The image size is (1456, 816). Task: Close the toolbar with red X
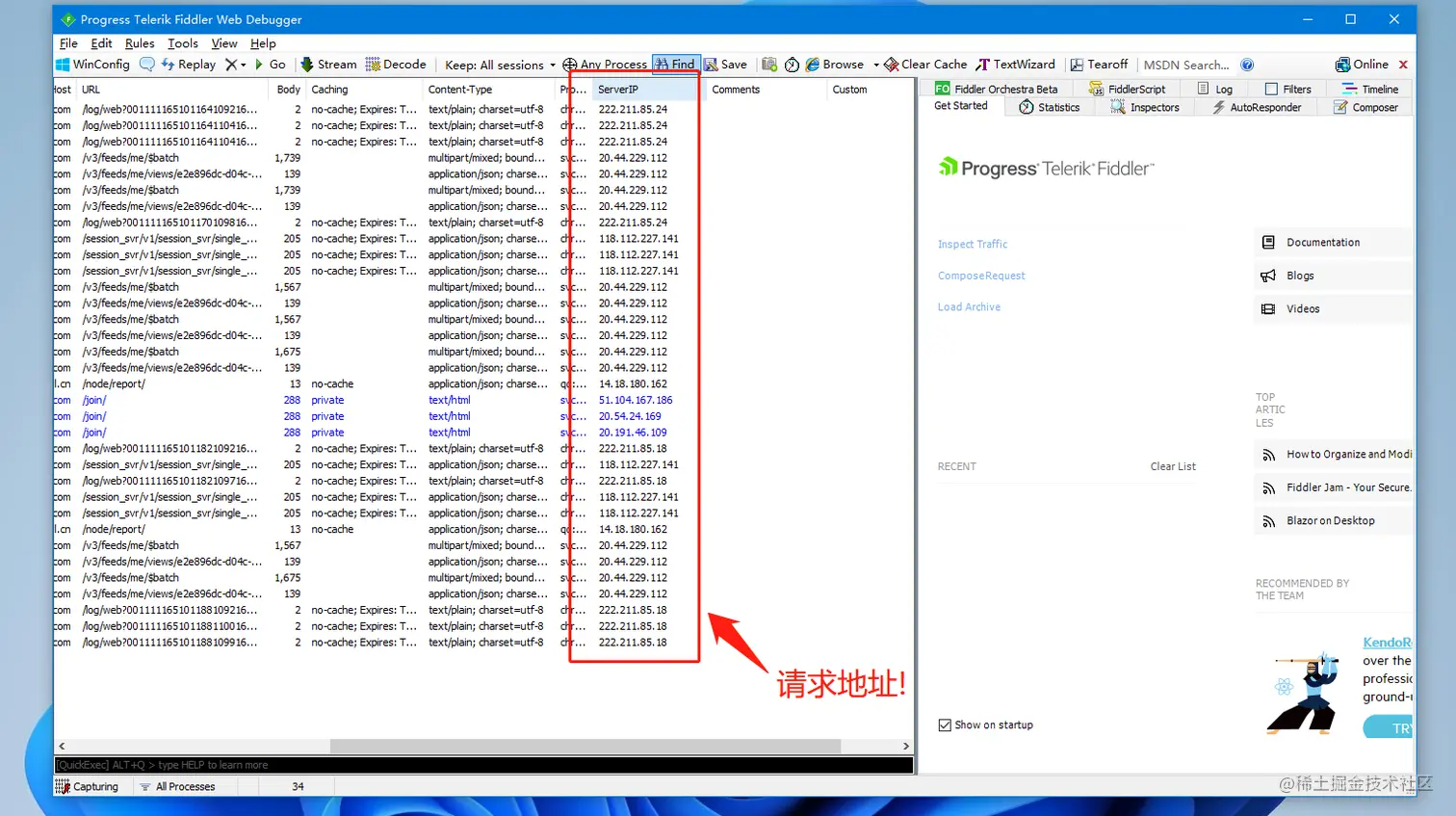click(1403, 65)
